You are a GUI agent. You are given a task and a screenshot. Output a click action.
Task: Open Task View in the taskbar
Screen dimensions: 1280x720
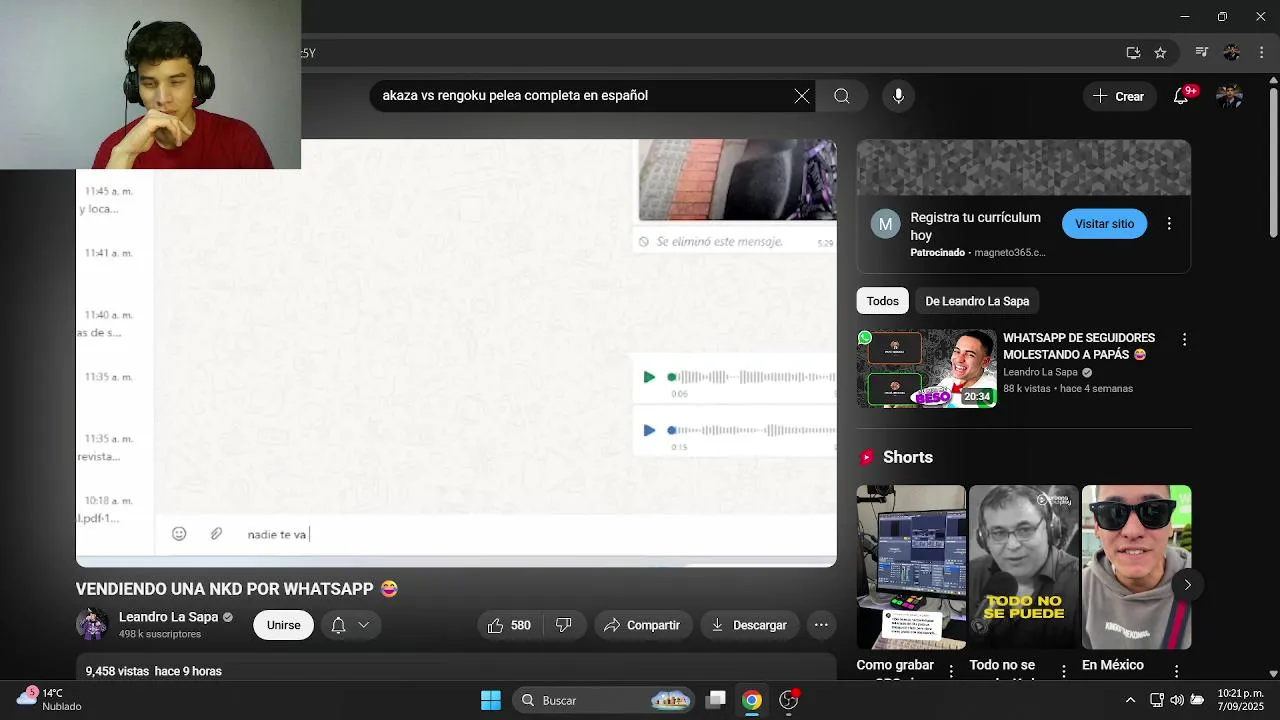point(716,700)
